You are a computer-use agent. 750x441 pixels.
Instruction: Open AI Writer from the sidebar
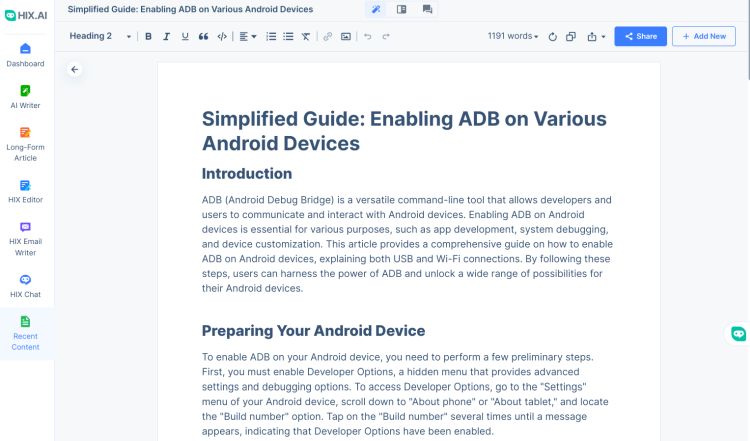25,97
